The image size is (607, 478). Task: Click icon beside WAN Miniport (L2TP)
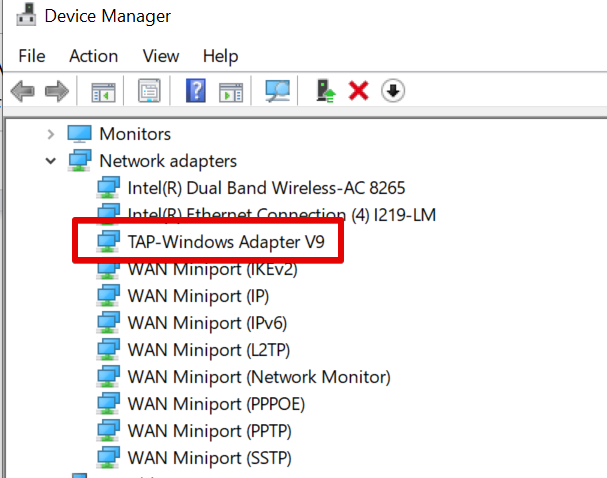click(108, 350)
